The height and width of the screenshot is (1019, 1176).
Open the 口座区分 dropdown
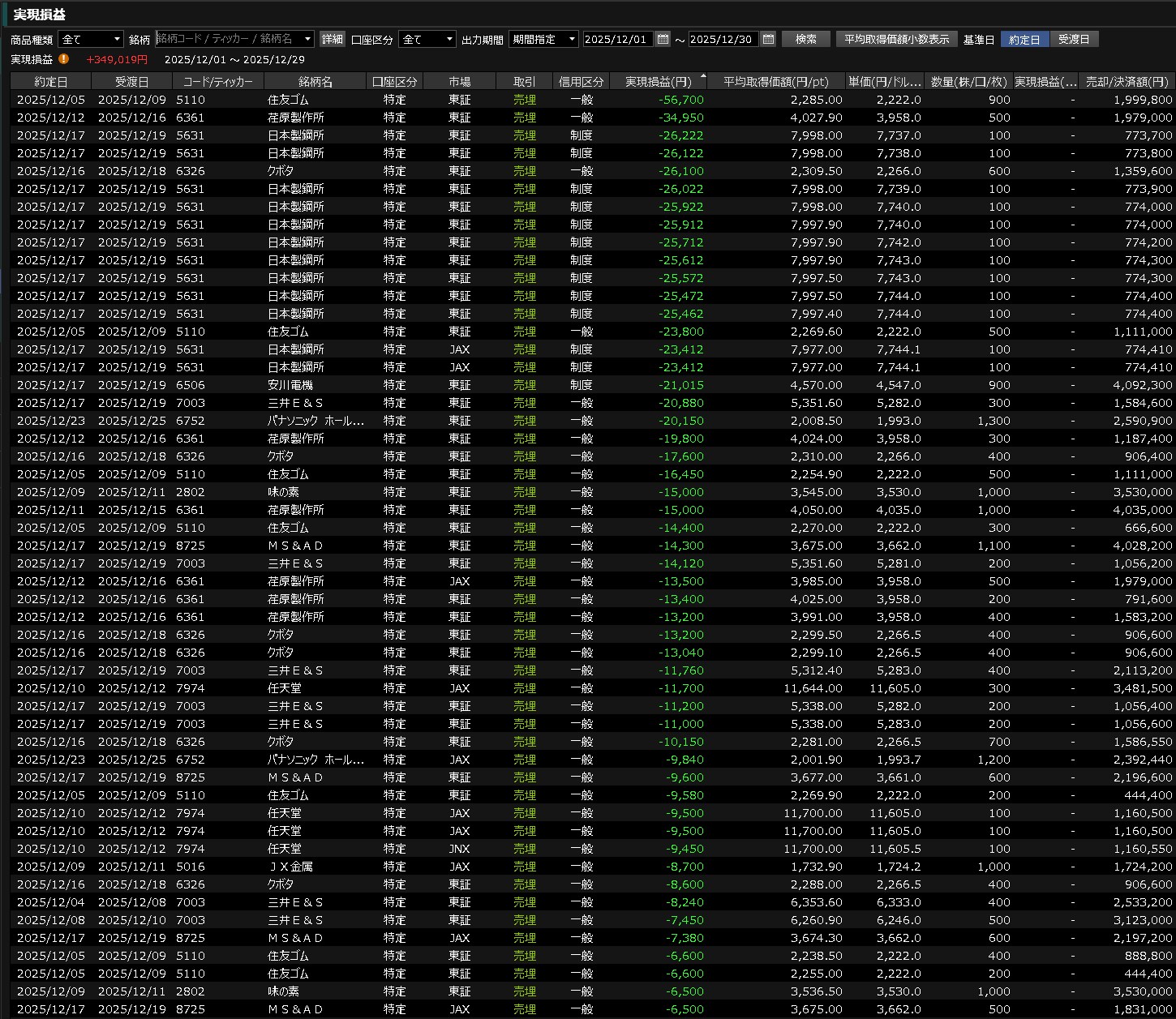click(x=449, y=39)
